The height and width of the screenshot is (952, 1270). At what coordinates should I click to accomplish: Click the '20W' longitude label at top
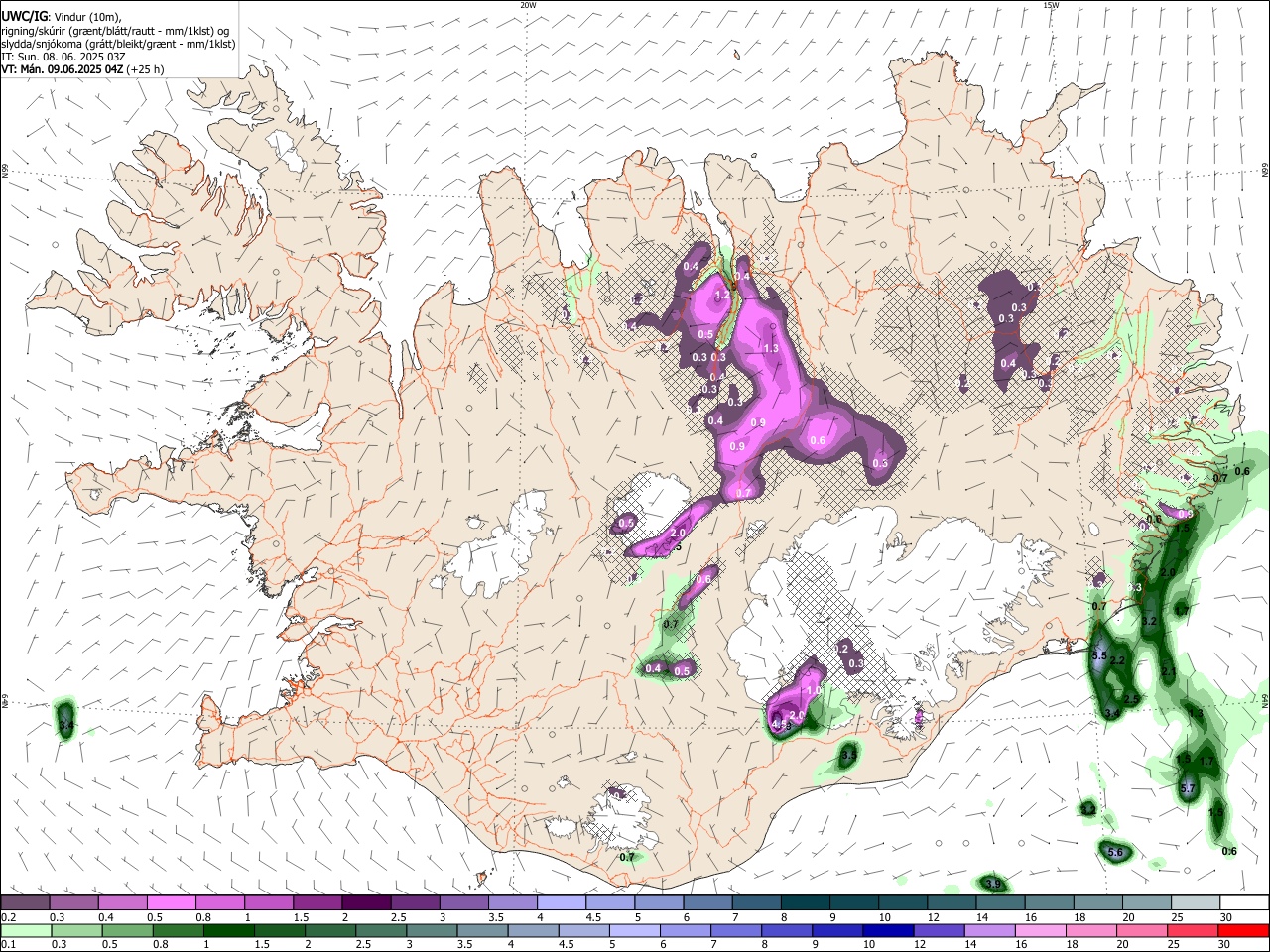click(x=527, y=5)
